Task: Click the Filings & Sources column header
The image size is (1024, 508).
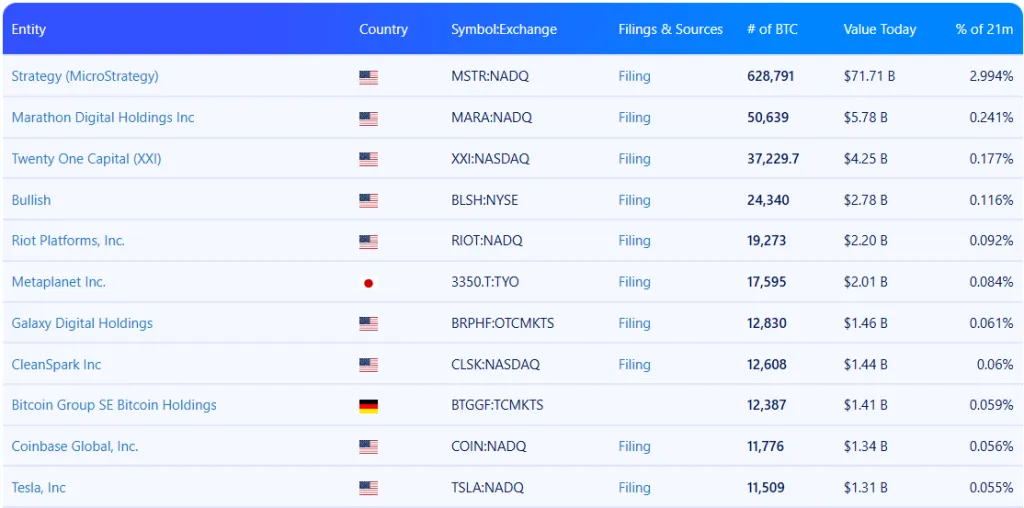Action: tap(670, 29)
